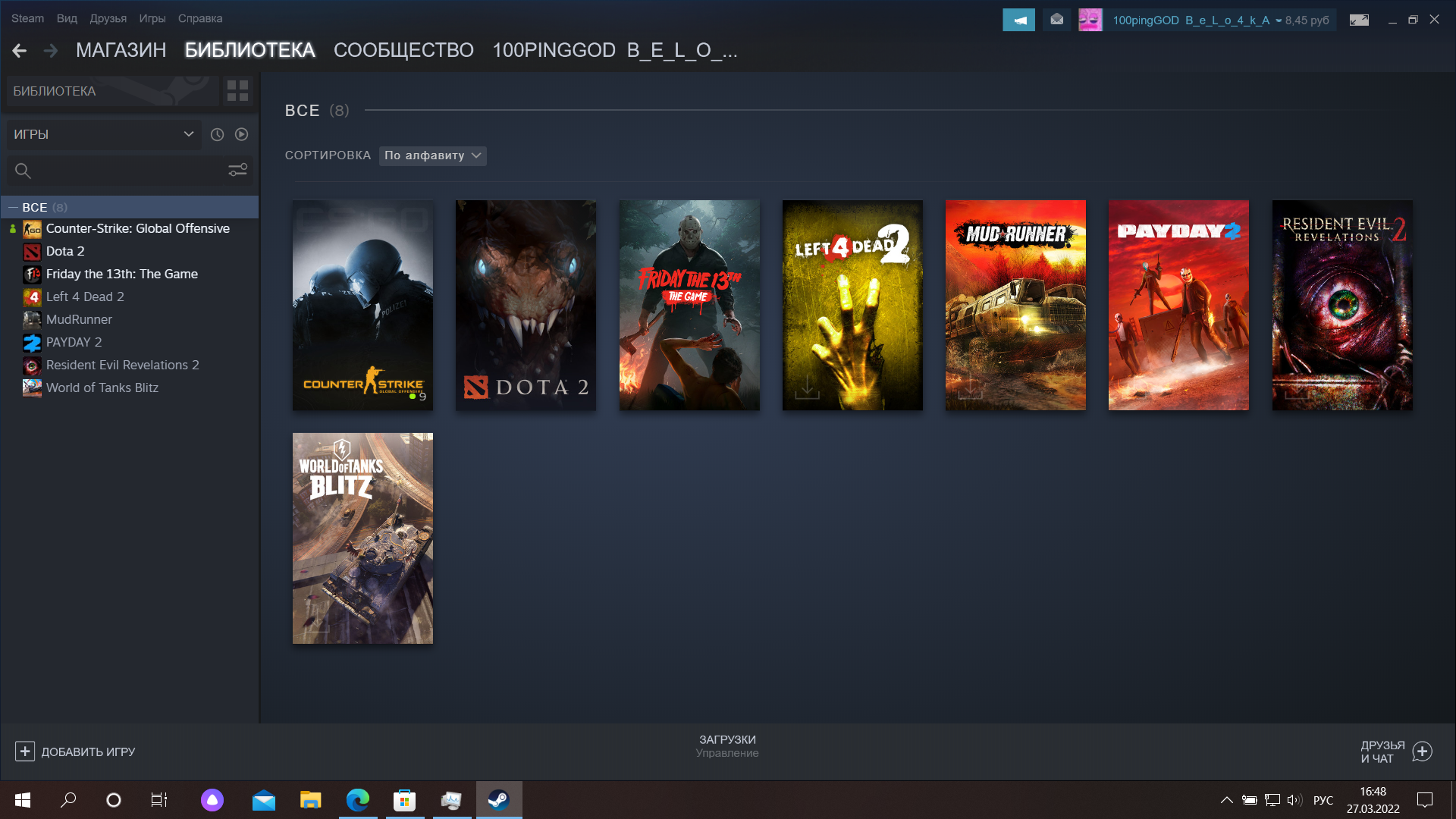The image size is (1456, 819).
Task: Open Task View on the taskbar
Action: click(x=159, y=800)
